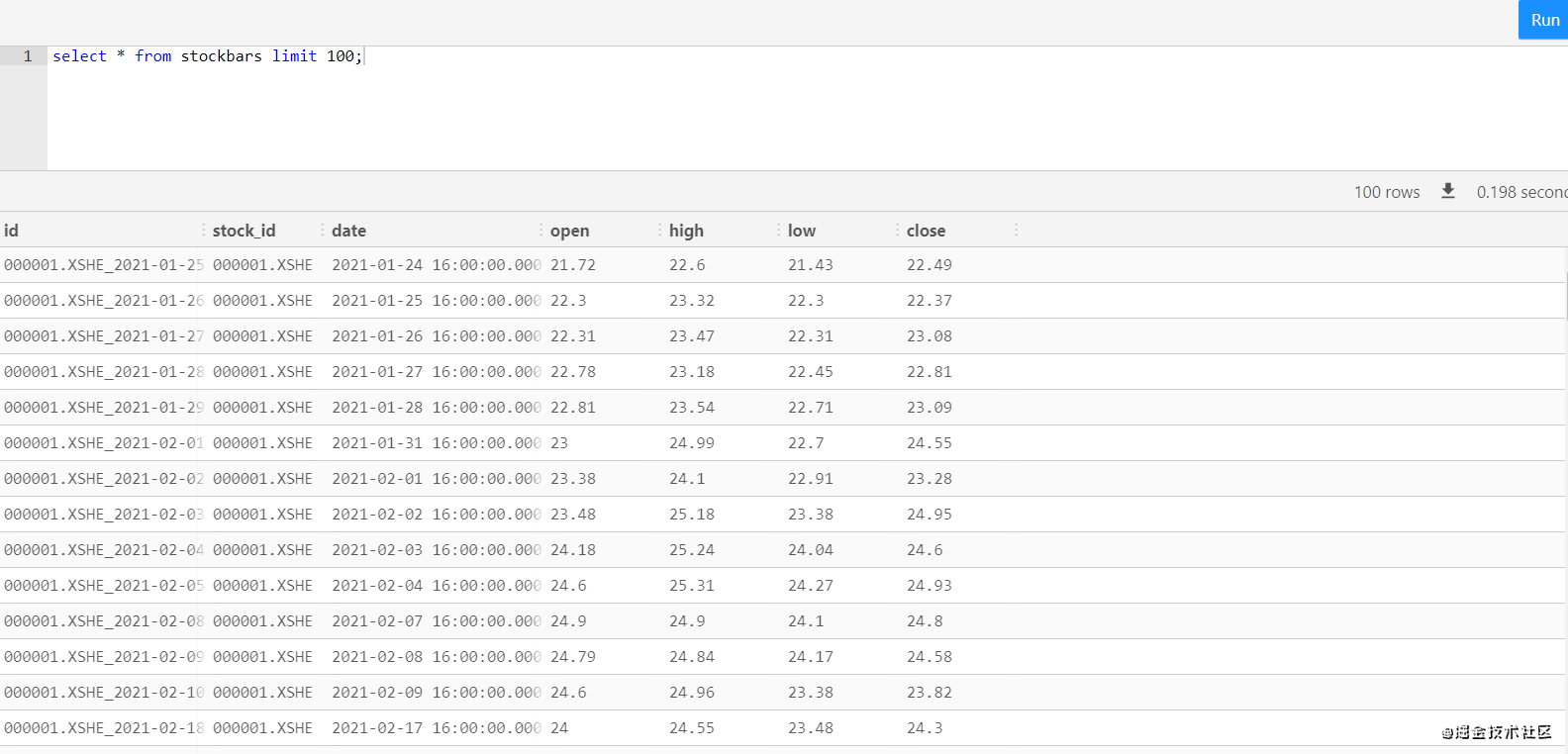Select open value 22.78
Image resolution: width=1568 pixels, height=754 pixels.
click(573, 372)
